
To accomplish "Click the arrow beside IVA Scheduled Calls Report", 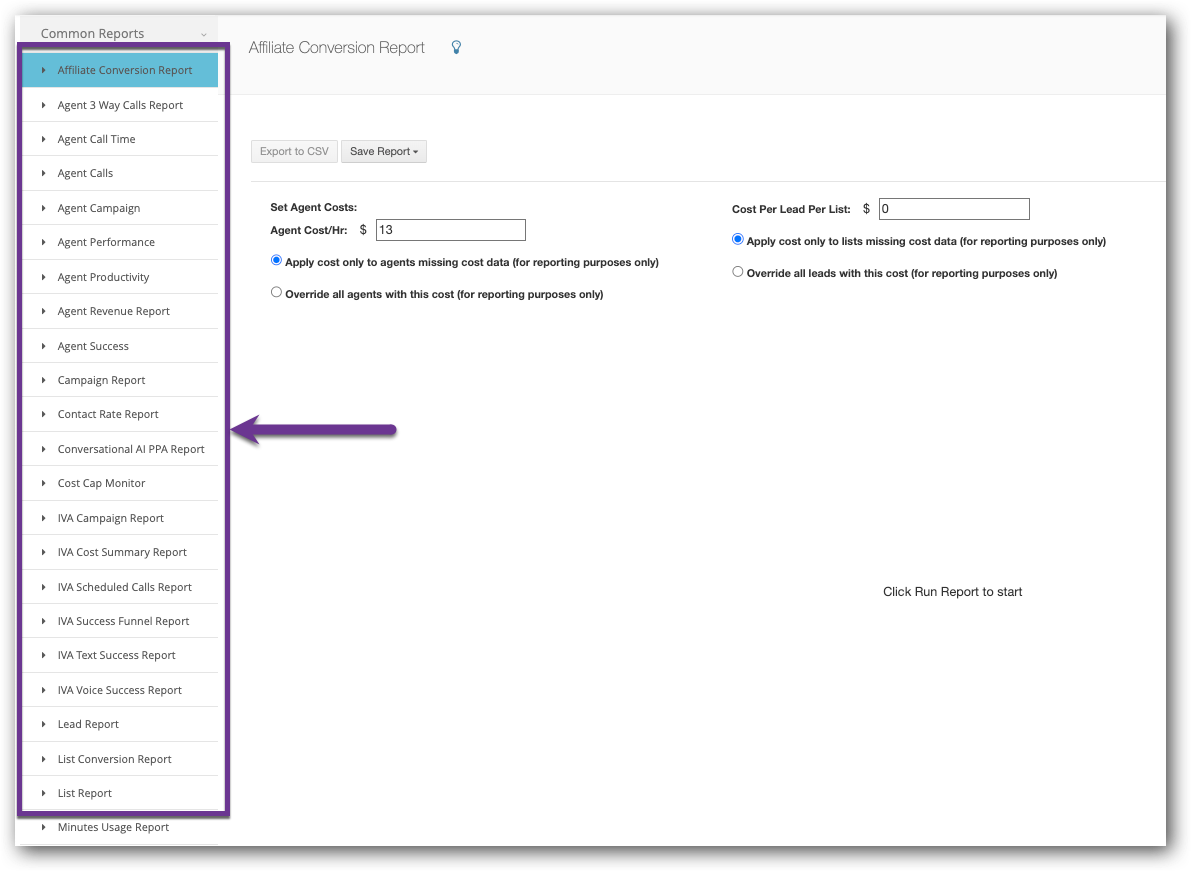I will (x=43, y=588).
